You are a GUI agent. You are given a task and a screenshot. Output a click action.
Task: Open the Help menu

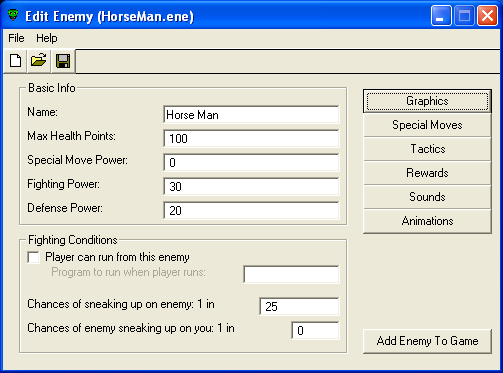47,38
